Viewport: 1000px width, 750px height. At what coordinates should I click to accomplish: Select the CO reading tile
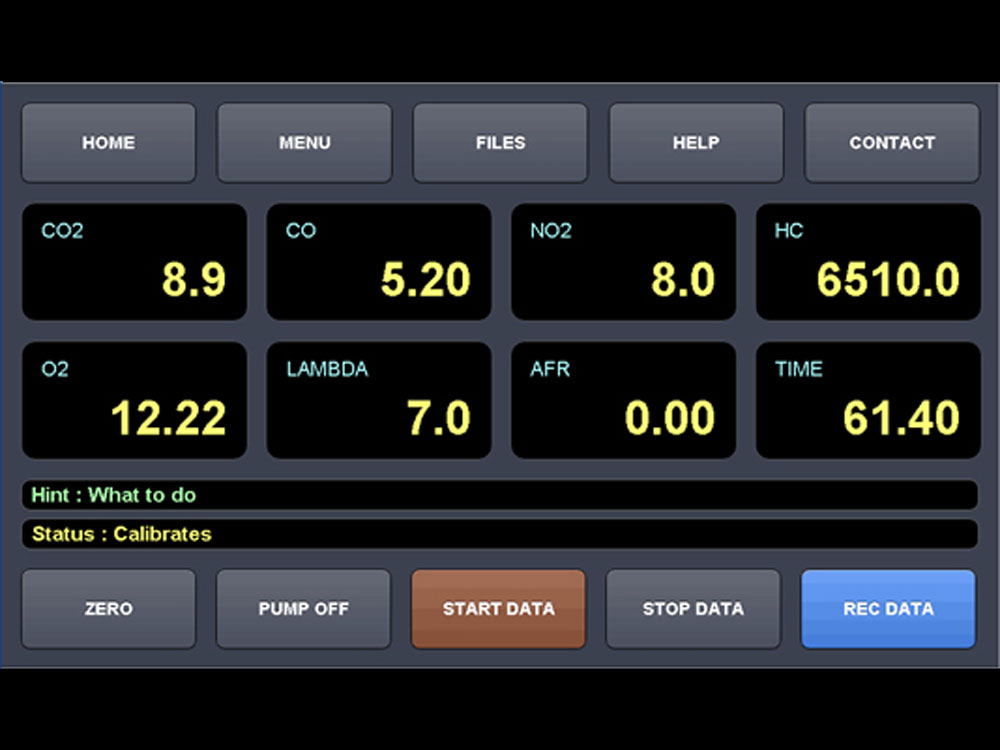tap(379, 262)
